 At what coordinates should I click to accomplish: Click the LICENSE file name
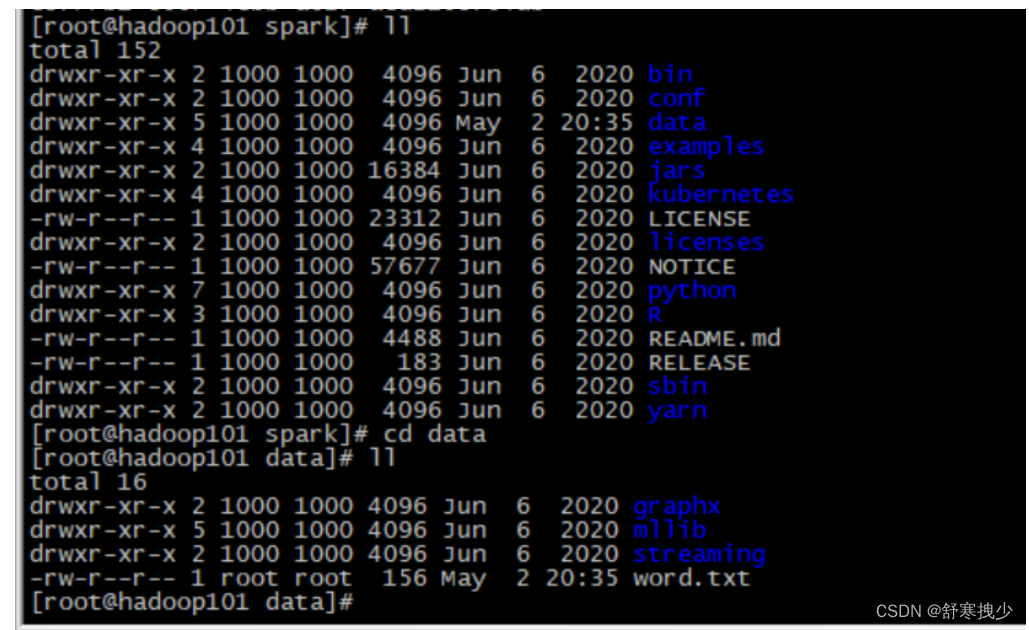pyautogui.click(x=699, y=219)
